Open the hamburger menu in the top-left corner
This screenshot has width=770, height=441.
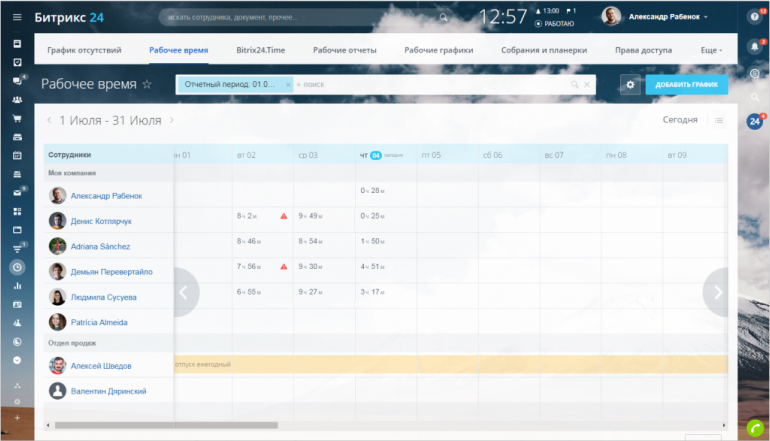(16, 17)
